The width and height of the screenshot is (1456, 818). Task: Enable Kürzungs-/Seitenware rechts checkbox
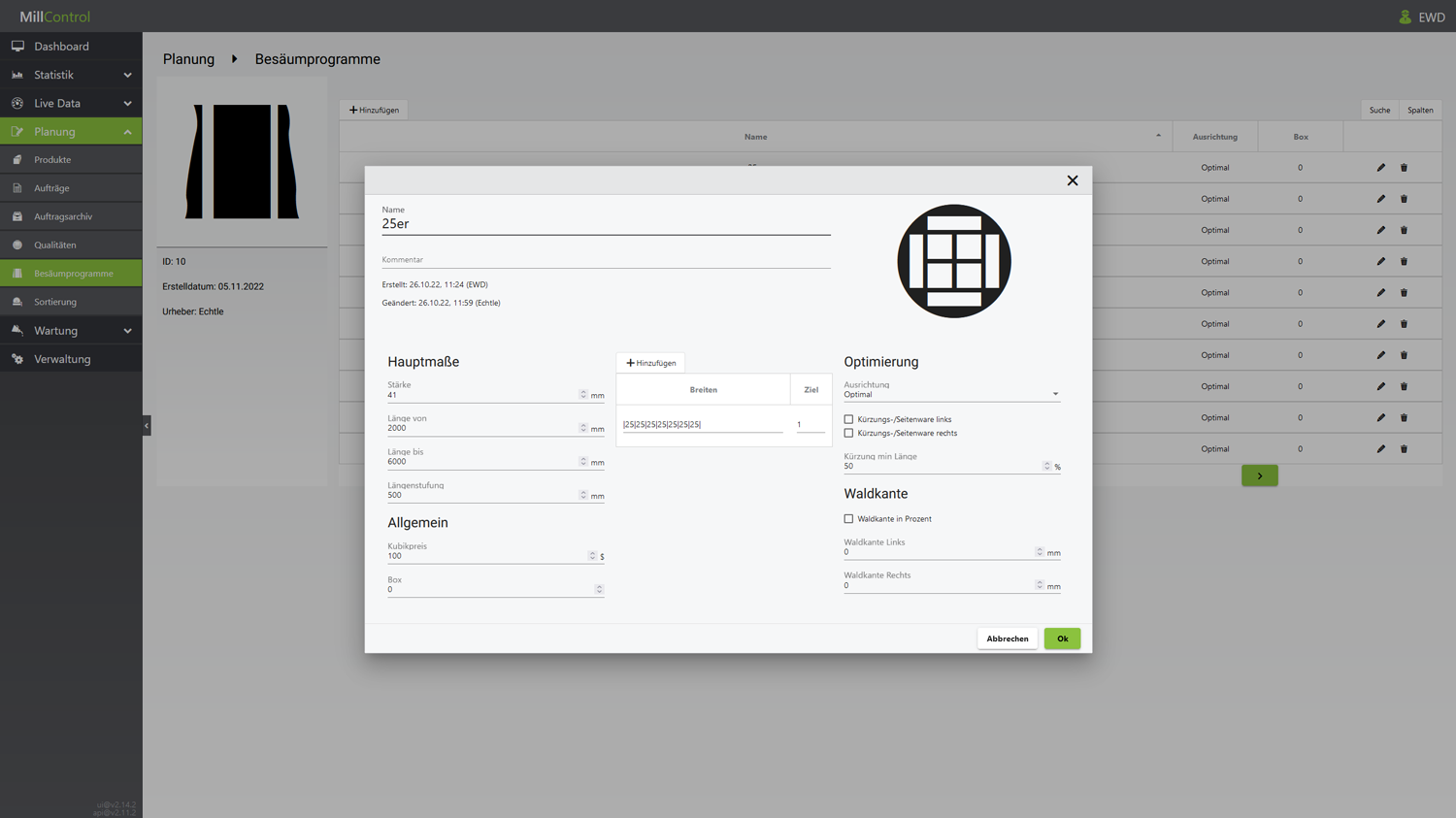848,433
